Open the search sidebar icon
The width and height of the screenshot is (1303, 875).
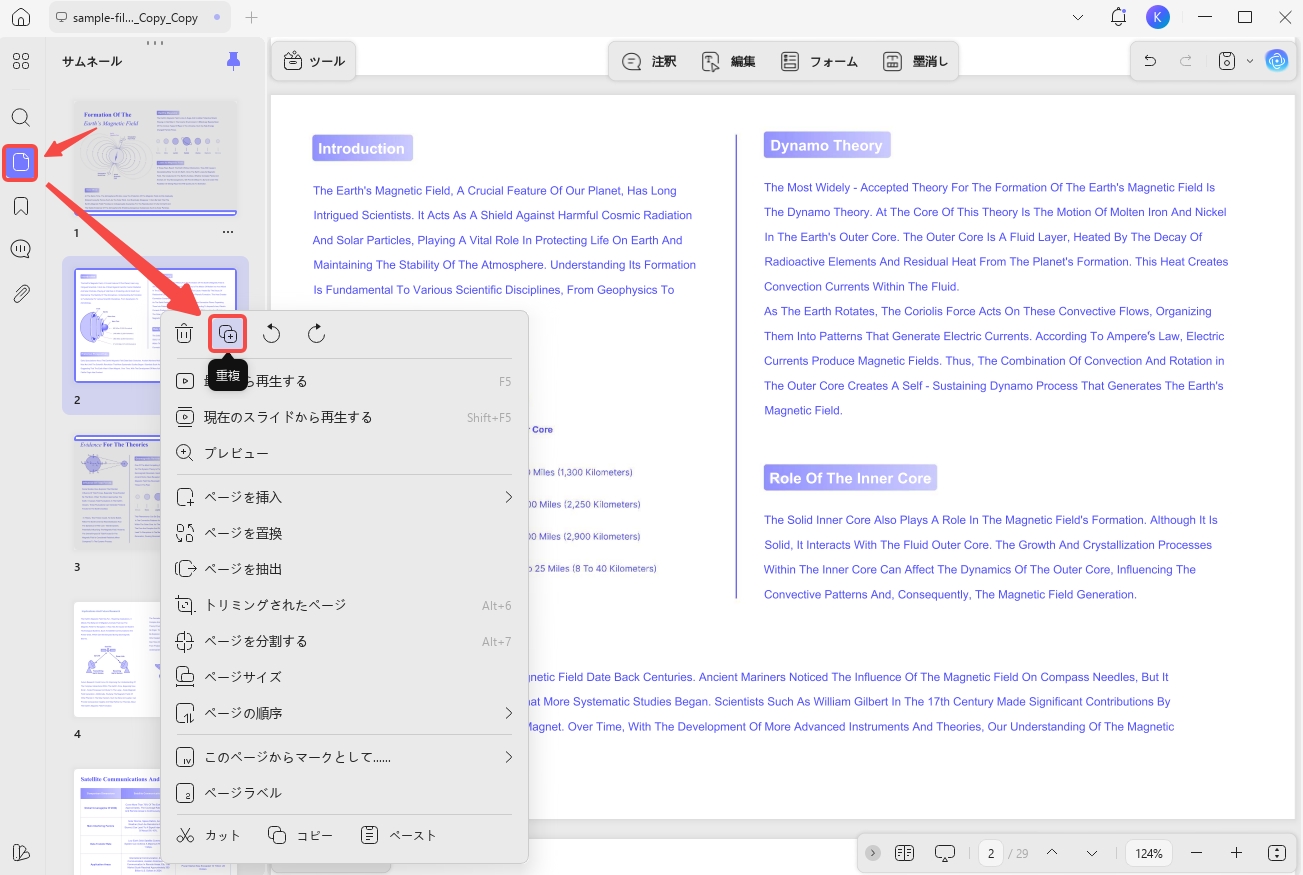pos(21,117)
